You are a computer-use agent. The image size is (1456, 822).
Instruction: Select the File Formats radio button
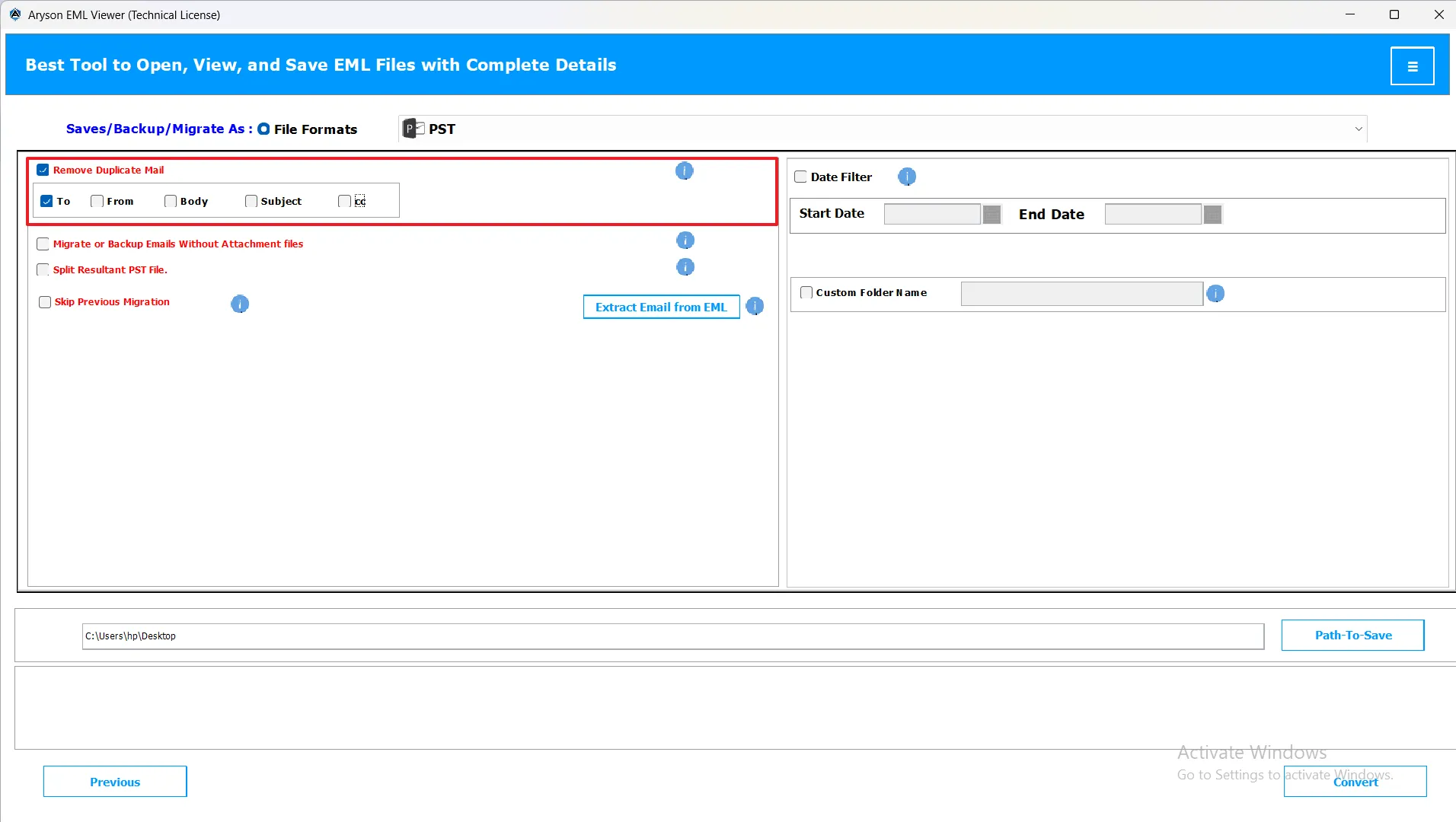pos(263,129)
